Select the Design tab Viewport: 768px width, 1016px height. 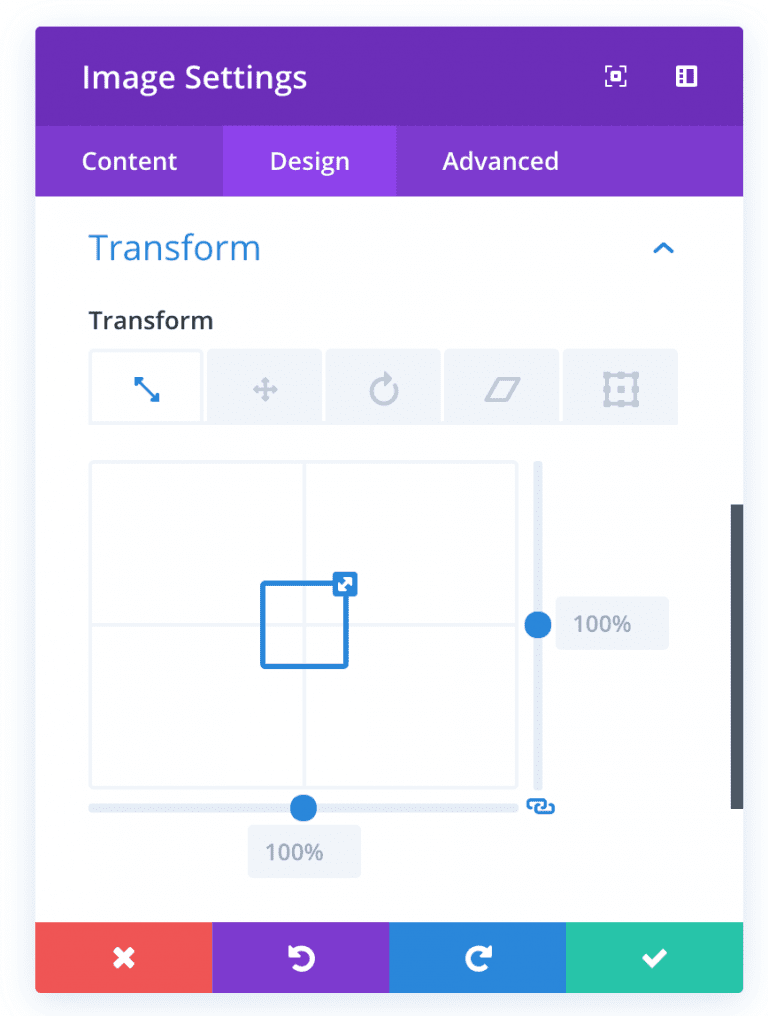pos(309,160)
